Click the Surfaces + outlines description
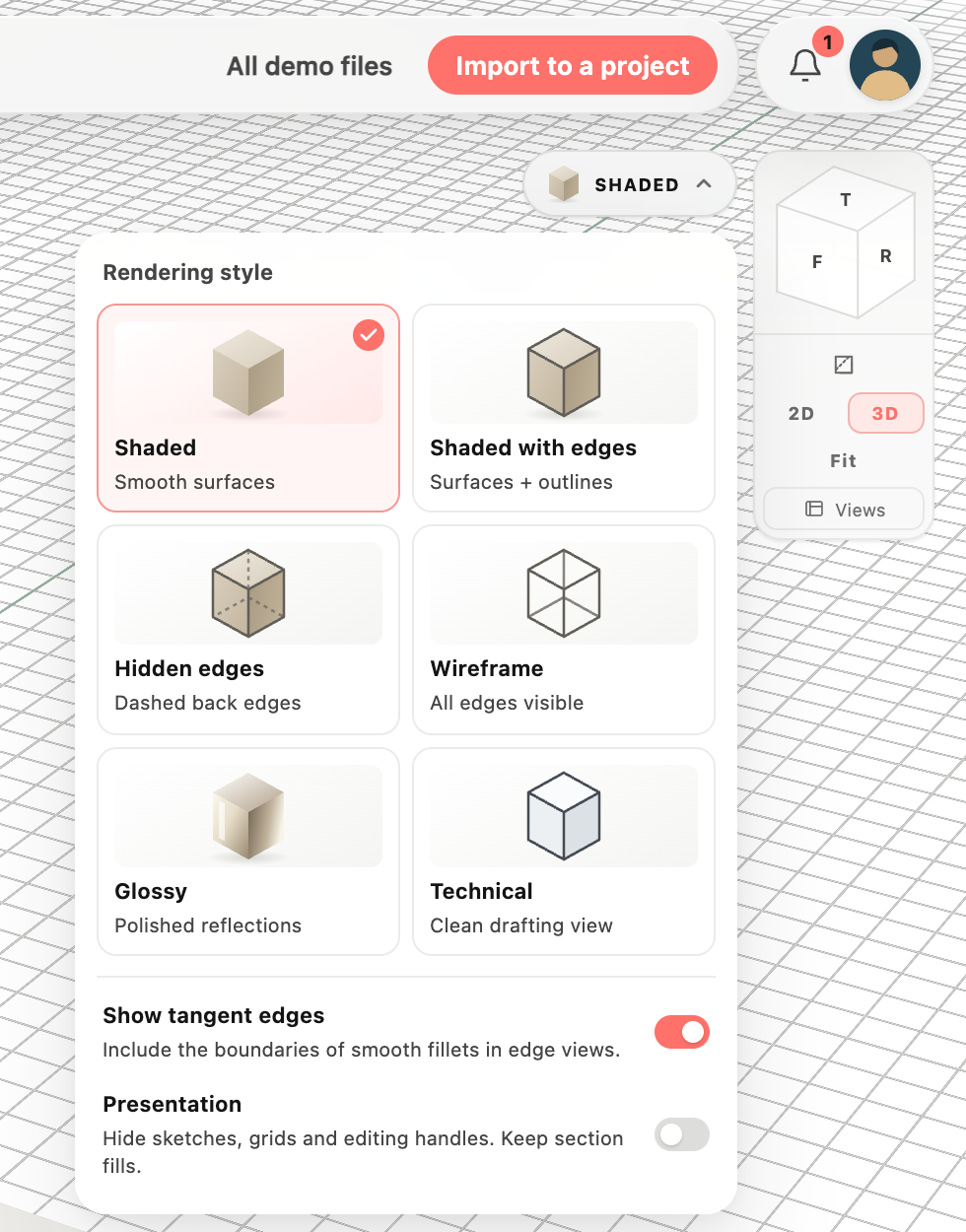This screenshot has height=1232, width=966. (x=521, y=482)
